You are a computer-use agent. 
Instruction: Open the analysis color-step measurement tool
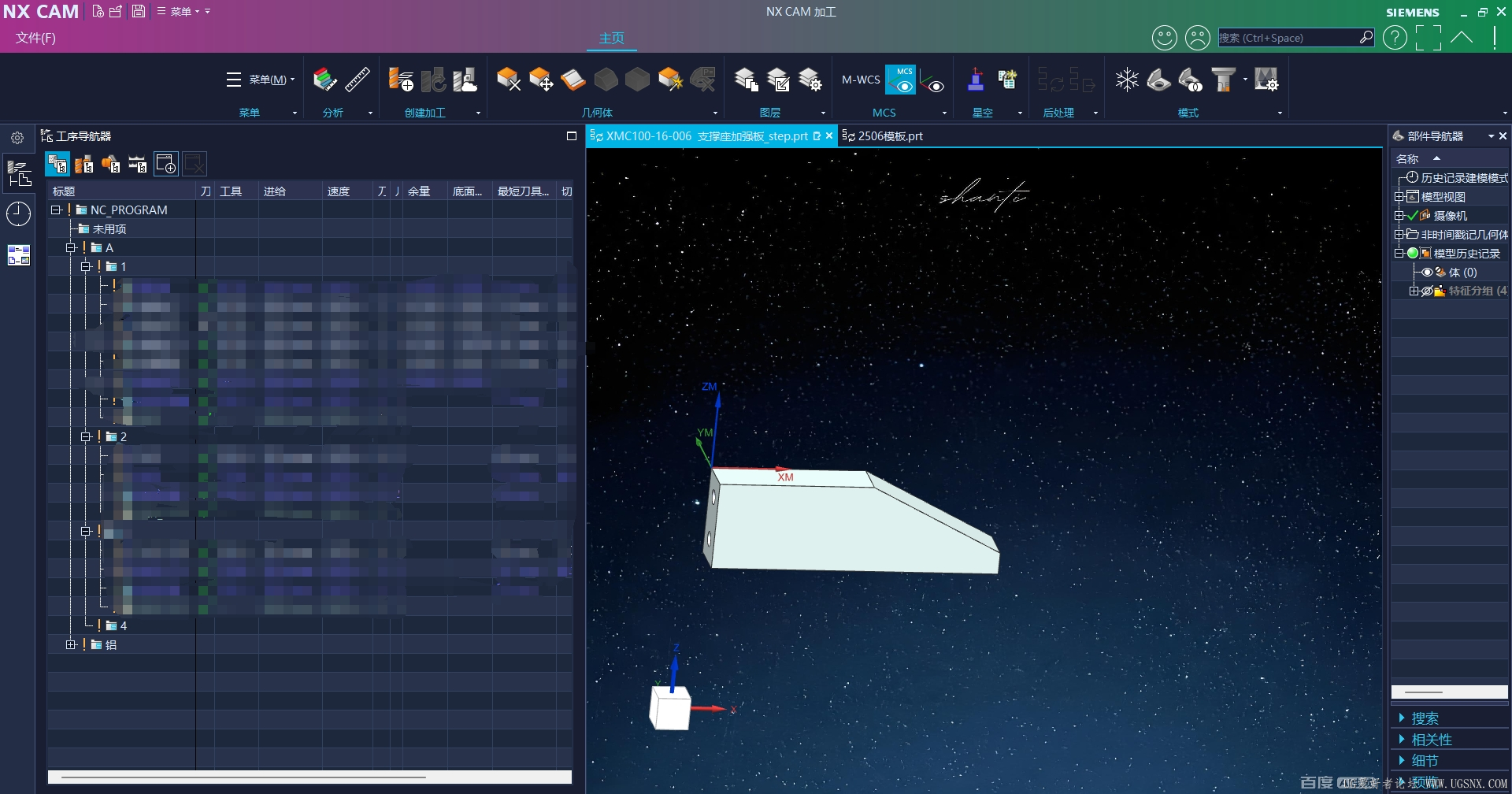(324, 80)
